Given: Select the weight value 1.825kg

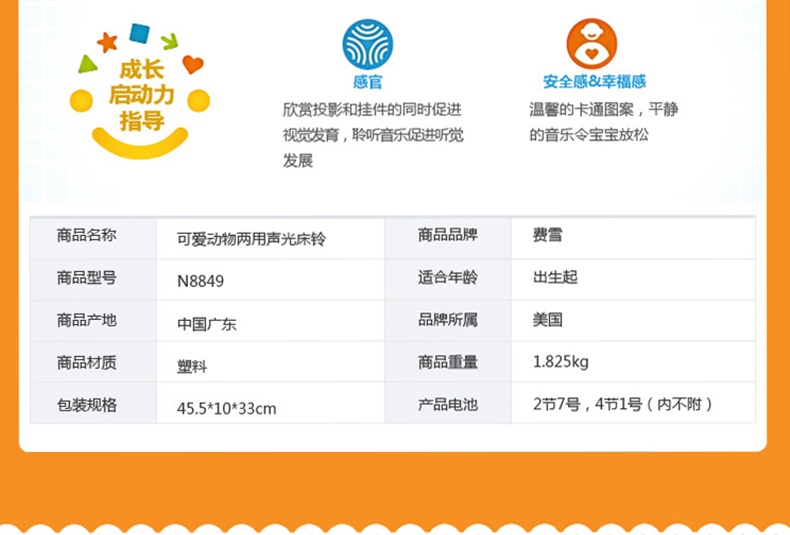Looking at the screenshot, I should 561,362.
